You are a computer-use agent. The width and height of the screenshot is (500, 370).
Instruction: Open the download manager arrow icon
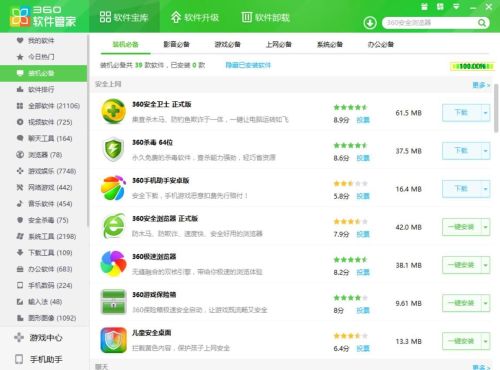click(370, 23)
